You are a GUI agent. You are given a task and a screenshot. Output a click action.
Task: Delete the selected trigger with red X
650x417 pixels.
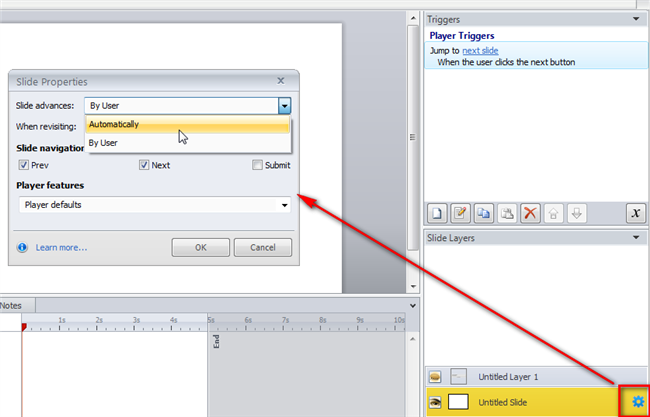coord(530,213)
